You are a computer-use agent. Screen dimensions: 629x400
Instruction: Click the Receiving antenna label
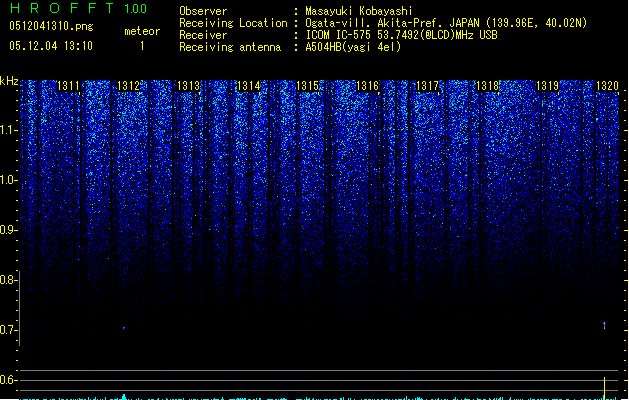[230, 47]
